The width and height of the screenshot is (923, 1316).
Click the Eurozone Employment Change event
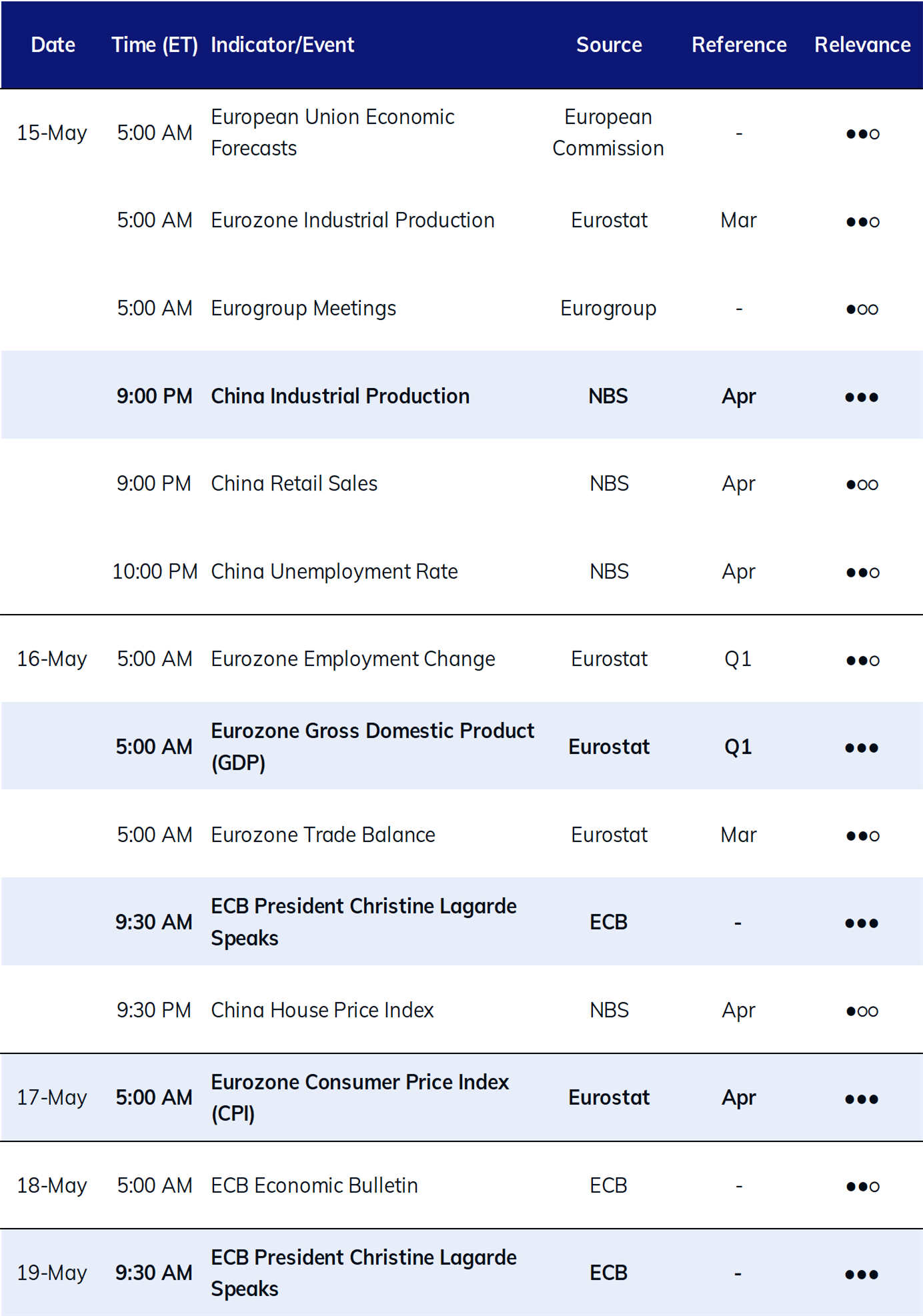[353, 659]
